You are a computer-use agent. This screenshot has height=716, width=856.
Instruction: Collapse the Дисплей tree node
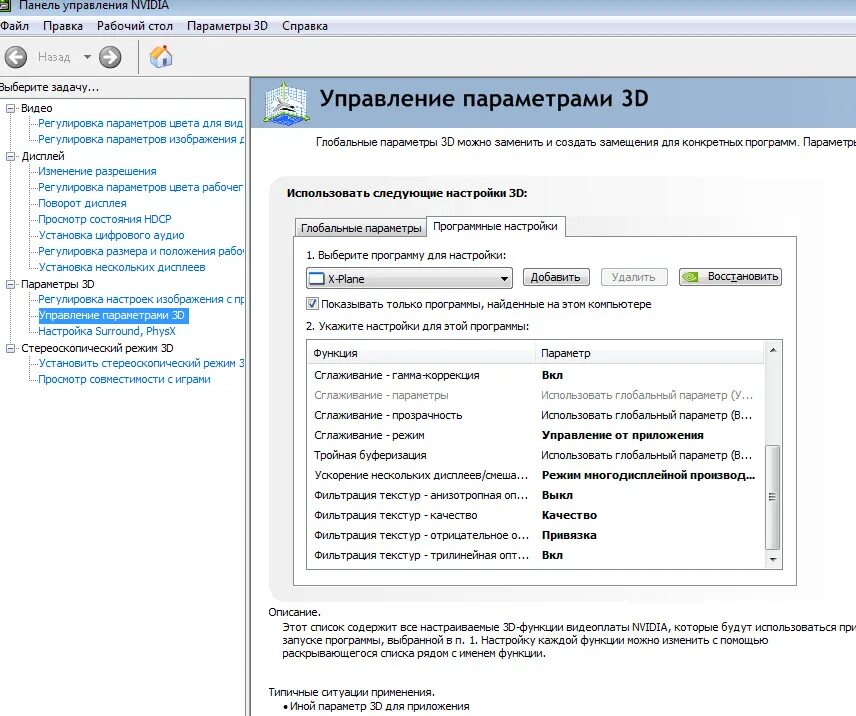pyautogui.click(x=10, y=156)
